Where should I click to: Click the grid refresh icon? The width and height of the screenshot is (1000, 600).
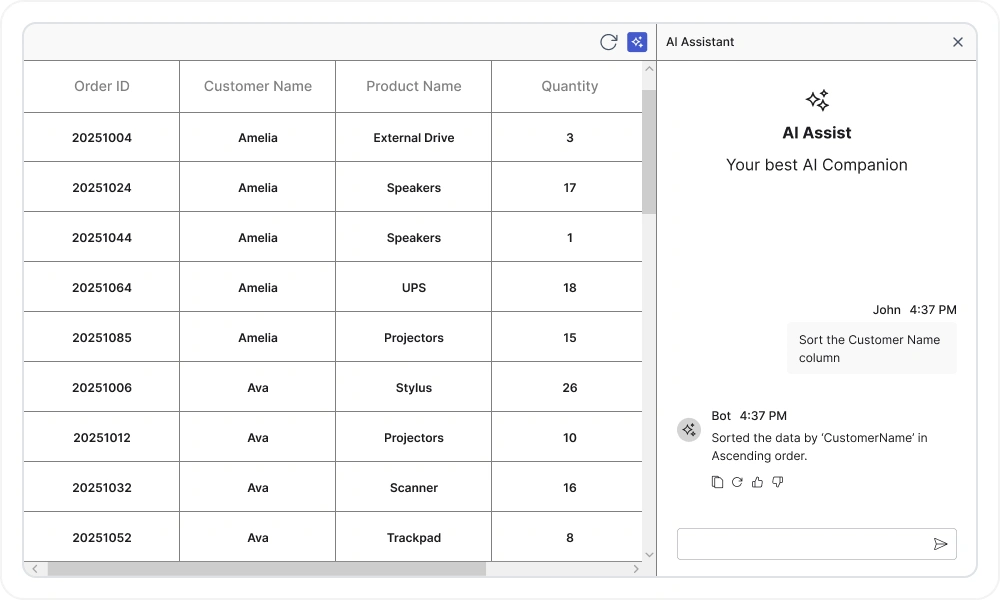tap(608, 42)
